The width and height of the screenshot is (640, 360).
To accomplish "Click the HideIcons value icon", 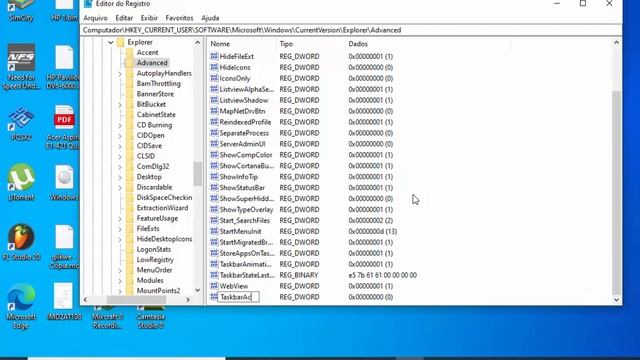I will tap(214, 67).
